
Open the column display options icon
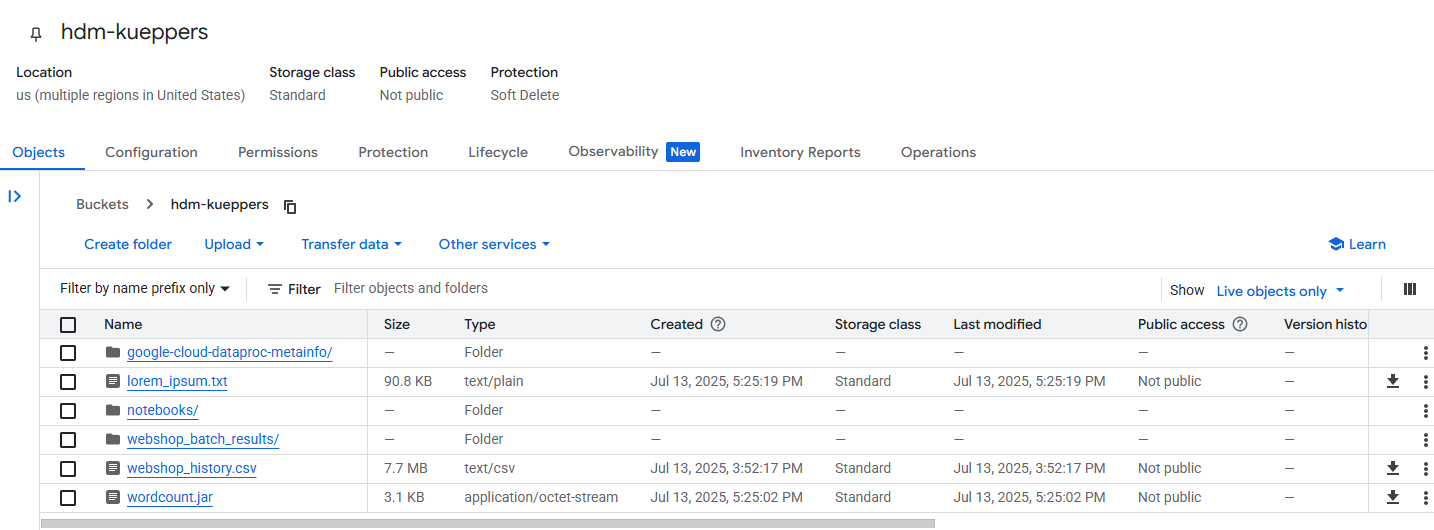coord(1410,289)
